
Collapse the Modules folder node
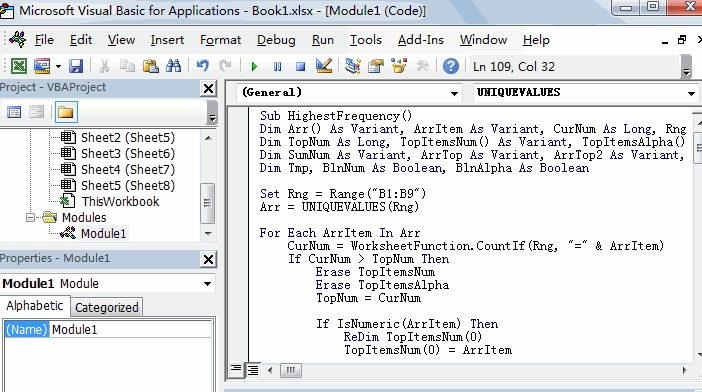(x=30, y=218)
